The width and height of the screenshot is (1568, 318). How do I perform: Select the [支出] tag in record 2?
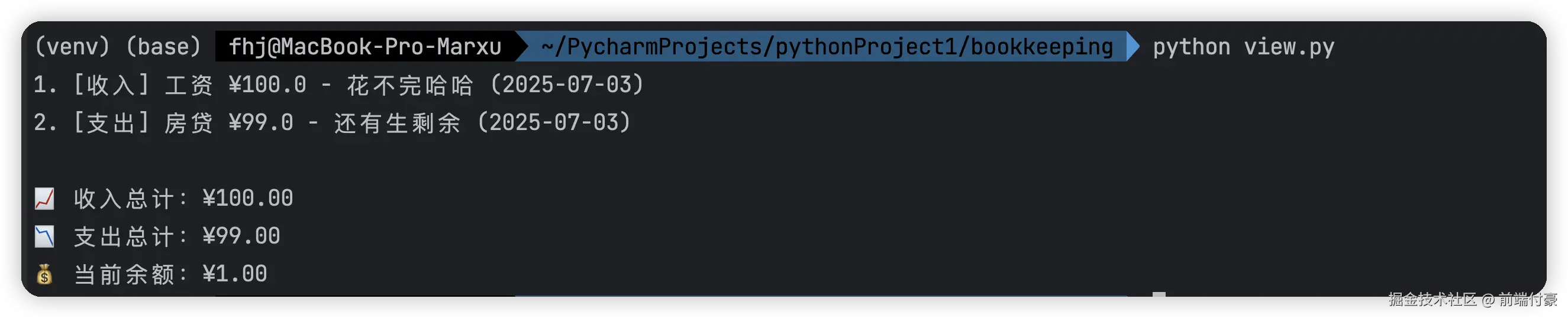pyautogui.click(x=111, y=123)
